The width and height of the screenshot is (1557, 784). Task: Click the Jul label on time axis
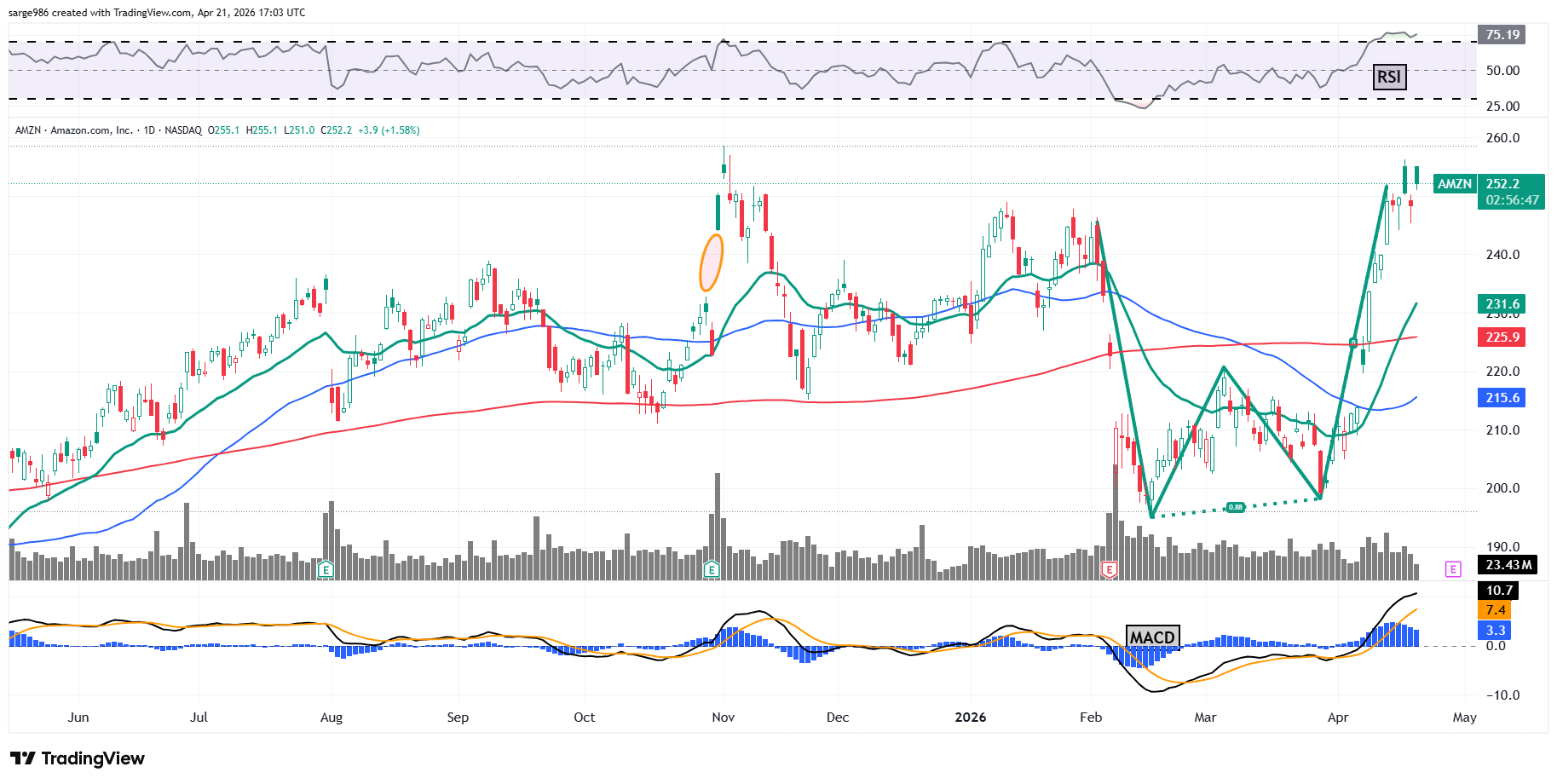pyautogui.click(x=199, y=718)
